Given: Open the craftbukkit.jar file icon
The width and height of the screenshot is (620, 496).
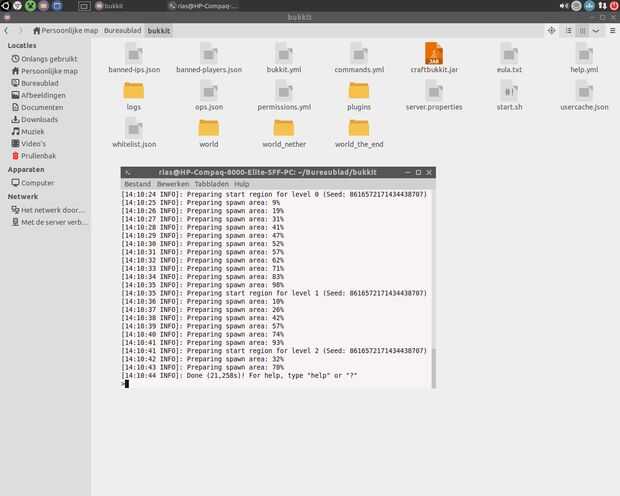Looking at the screenshot, I should [x=434, y=53].
